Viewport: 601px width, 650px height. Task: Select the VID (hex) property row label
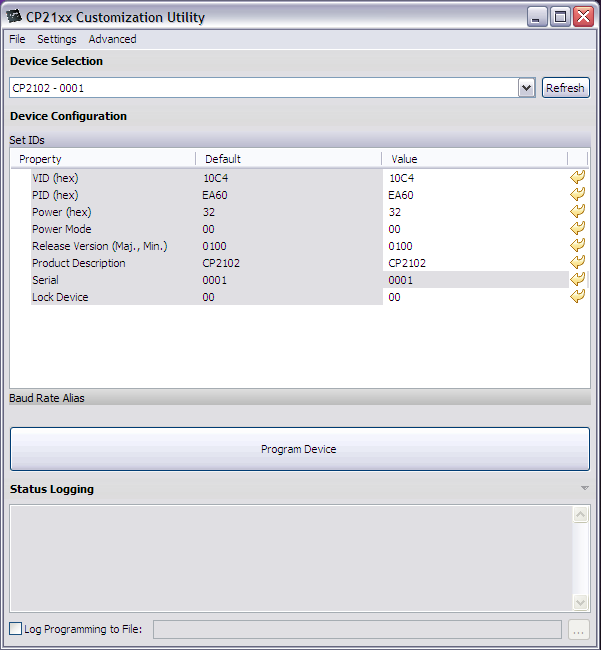[55, 178]
